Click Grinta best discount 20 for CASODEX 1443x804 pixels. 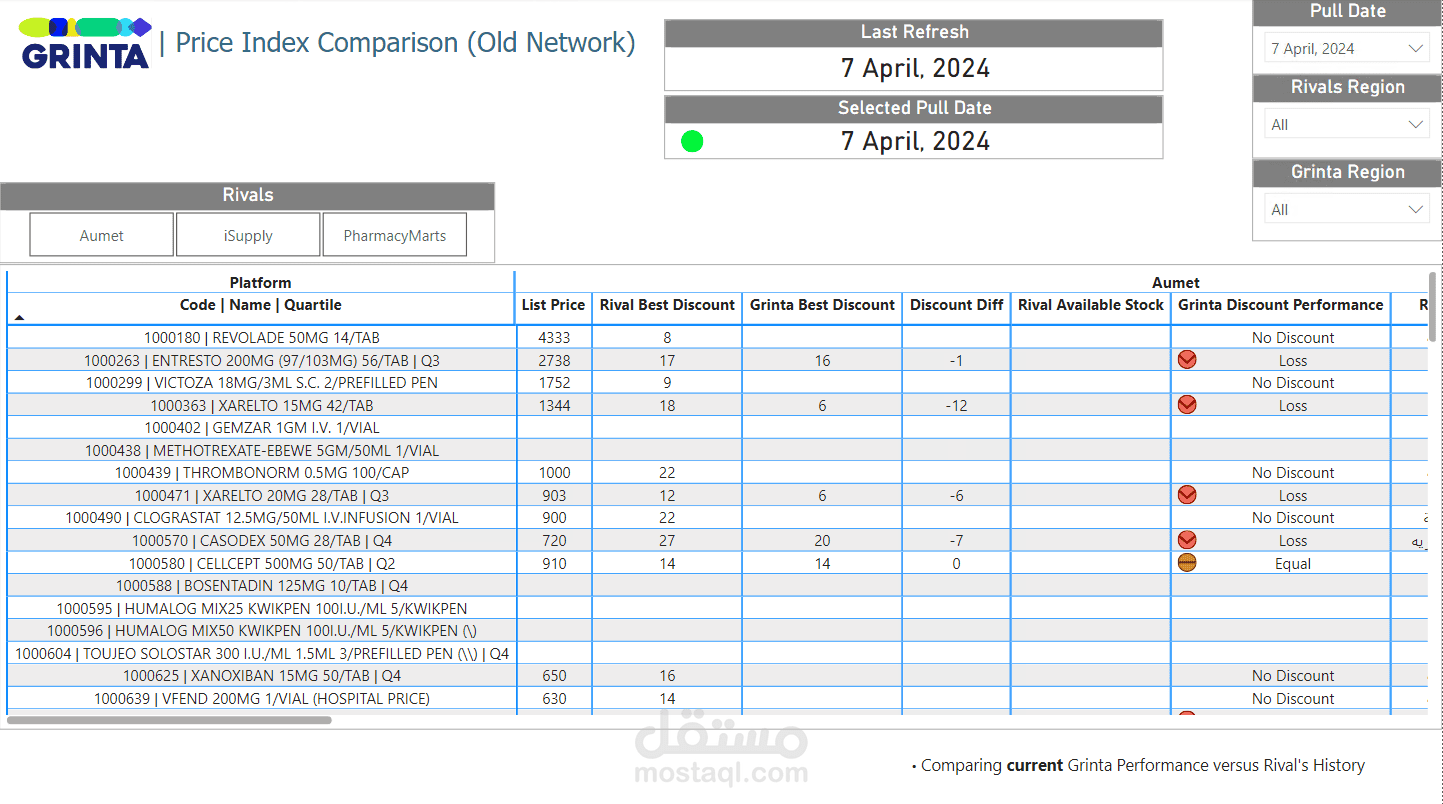[x=822, y=540]
